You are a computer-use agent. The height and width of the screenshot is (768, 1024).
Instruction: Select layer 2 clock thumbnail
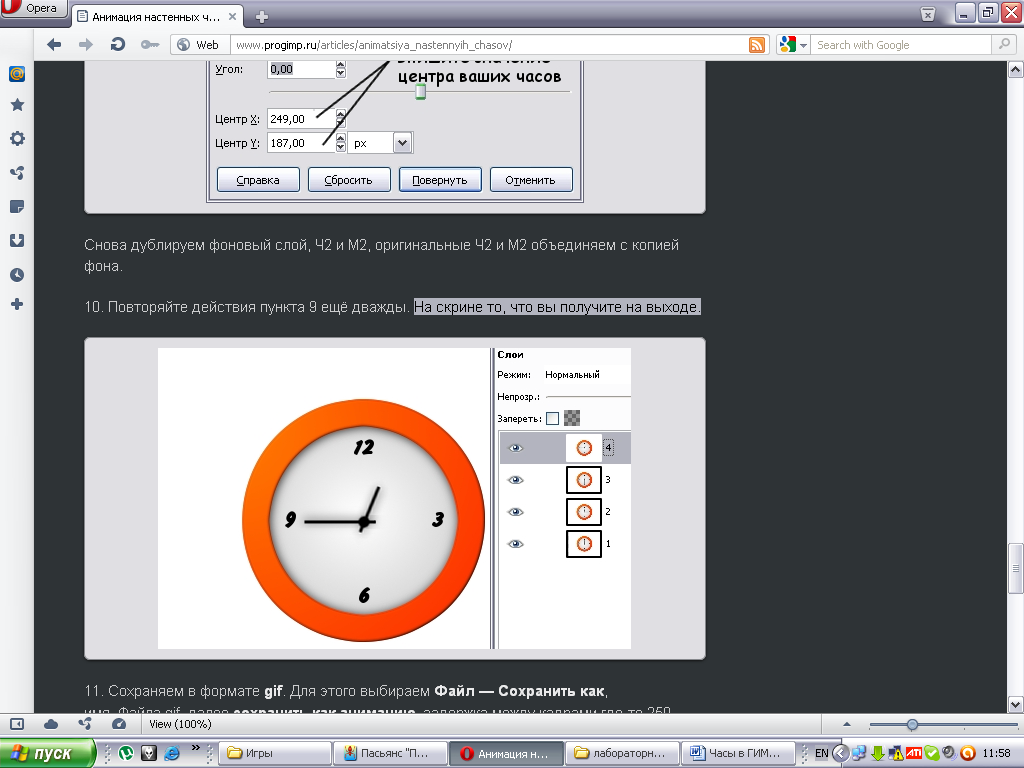pos(584,512)
